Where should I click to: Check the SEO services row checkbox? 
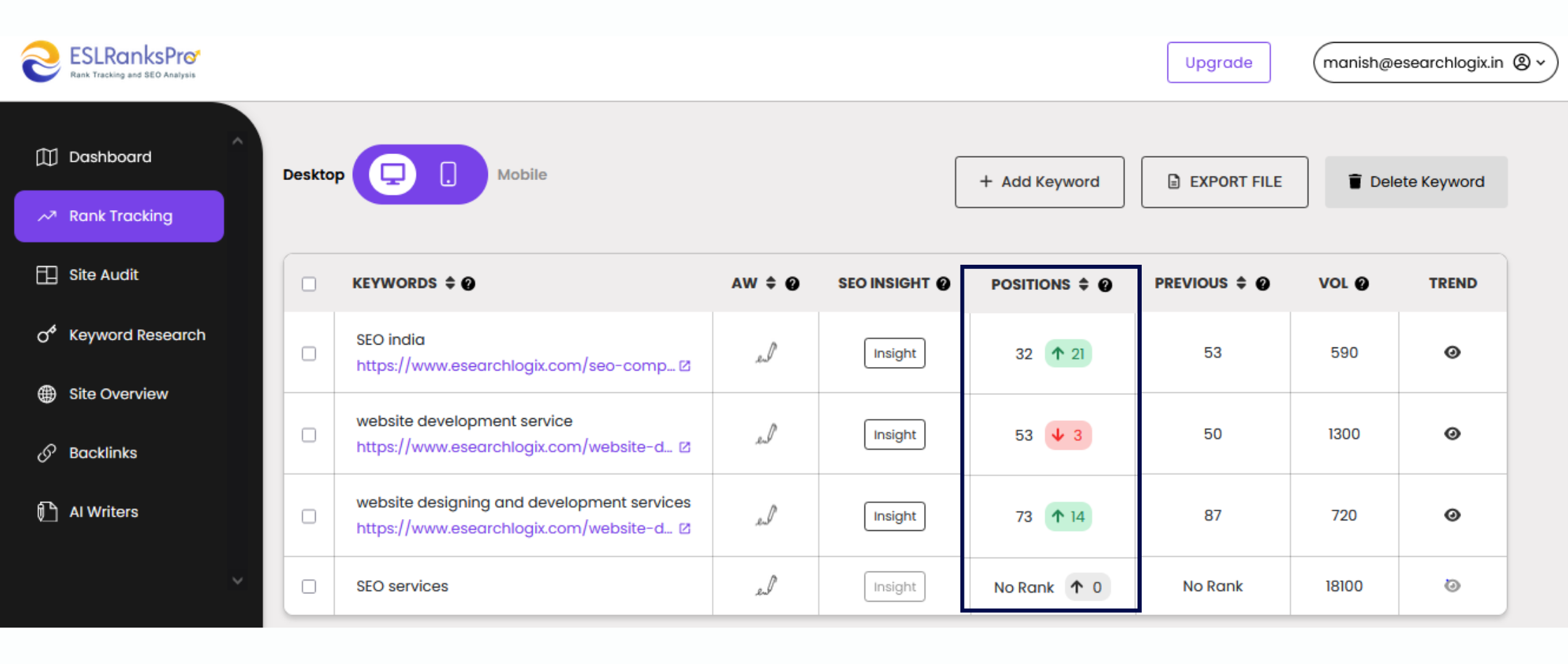pos(309,586)
